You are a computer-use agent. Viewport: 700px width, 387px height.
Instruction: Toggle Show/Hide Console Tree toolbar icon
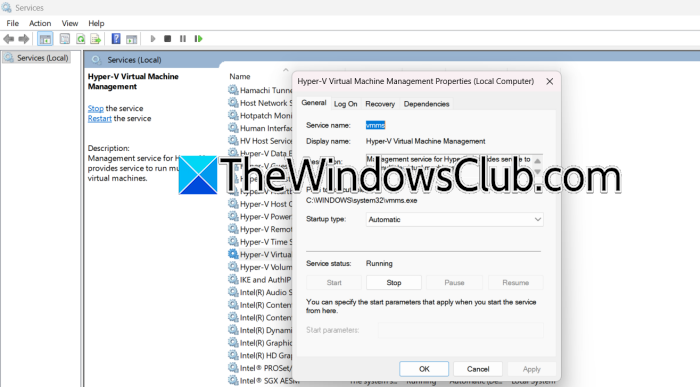click(45, 39)
